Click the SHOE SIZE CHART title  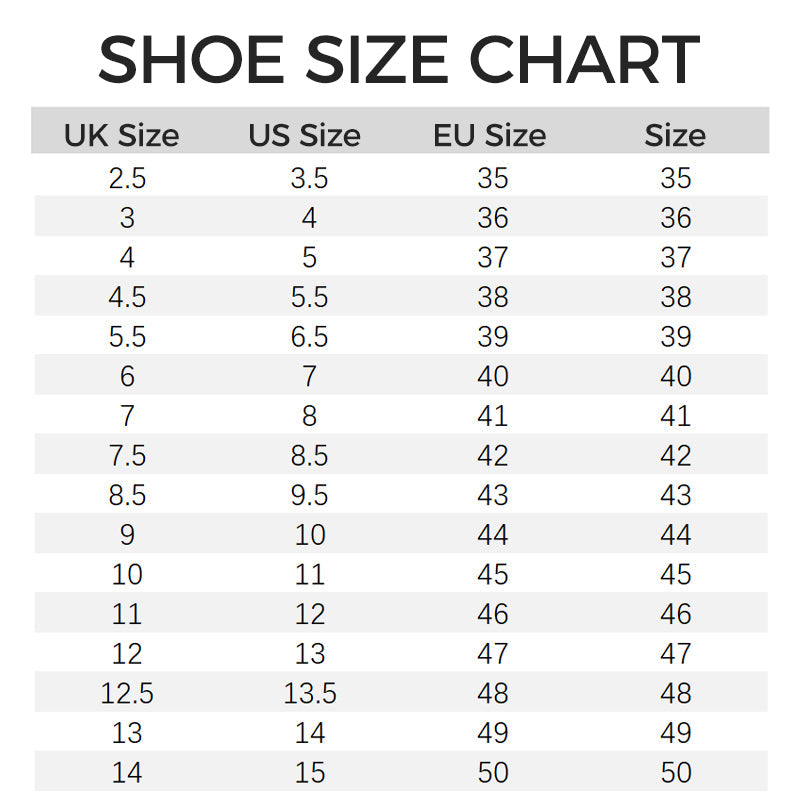point(399,60)
